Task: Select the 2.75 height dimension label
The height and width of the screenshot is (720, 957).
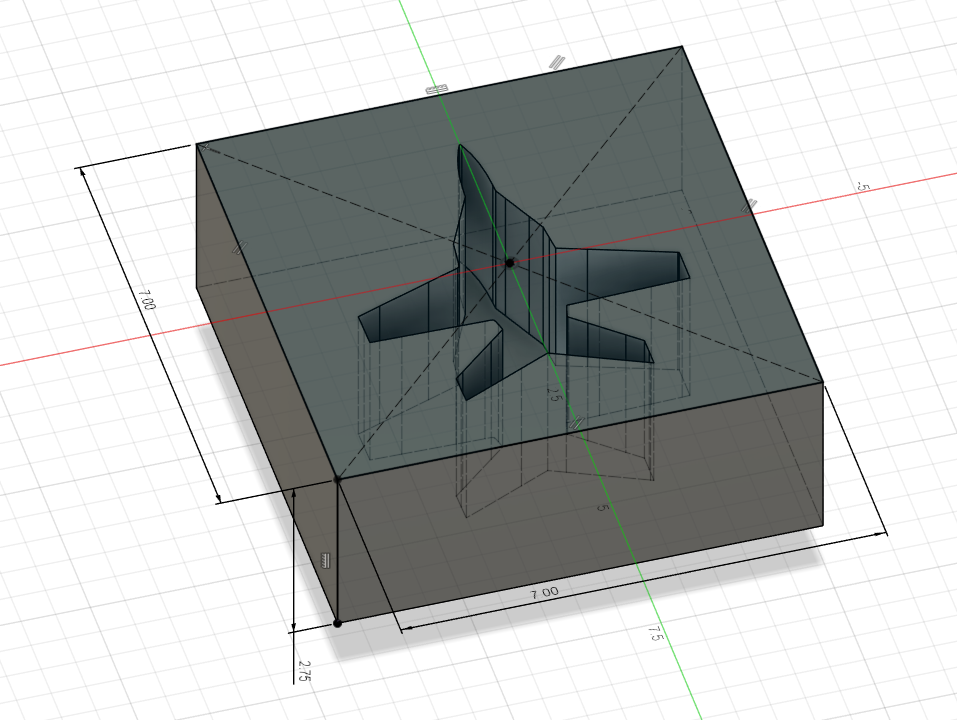Action: point(304,670)
